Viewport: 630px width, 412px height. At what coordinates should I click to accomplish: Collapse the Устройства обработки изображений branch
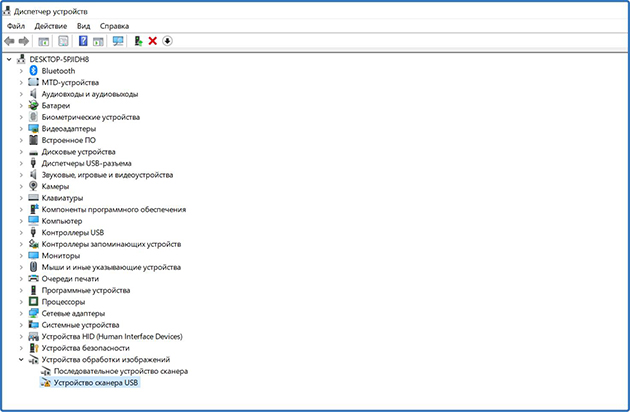click(x=21, y=359)
